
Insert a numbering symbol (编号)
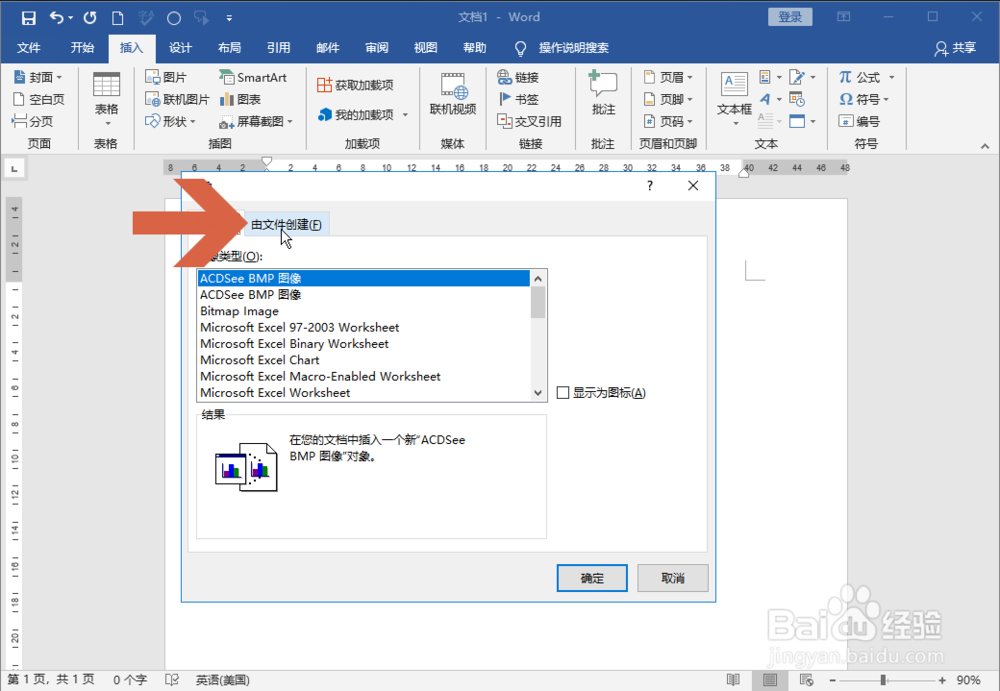pos(859,121)
